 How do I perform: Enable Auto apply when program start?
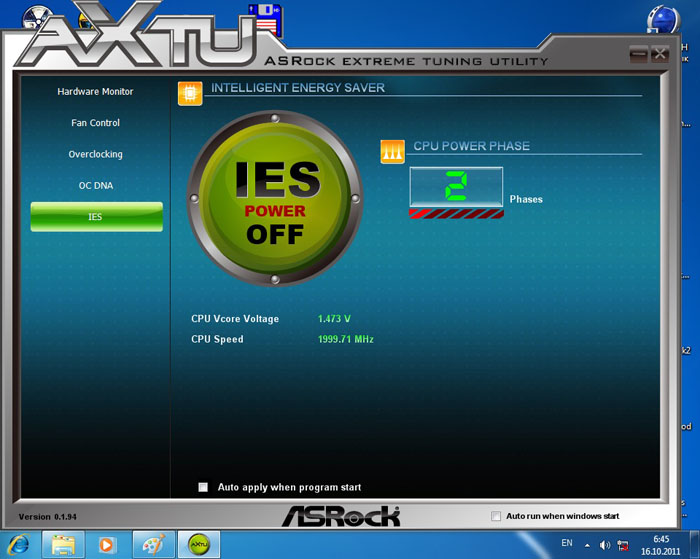coord(203,487)
